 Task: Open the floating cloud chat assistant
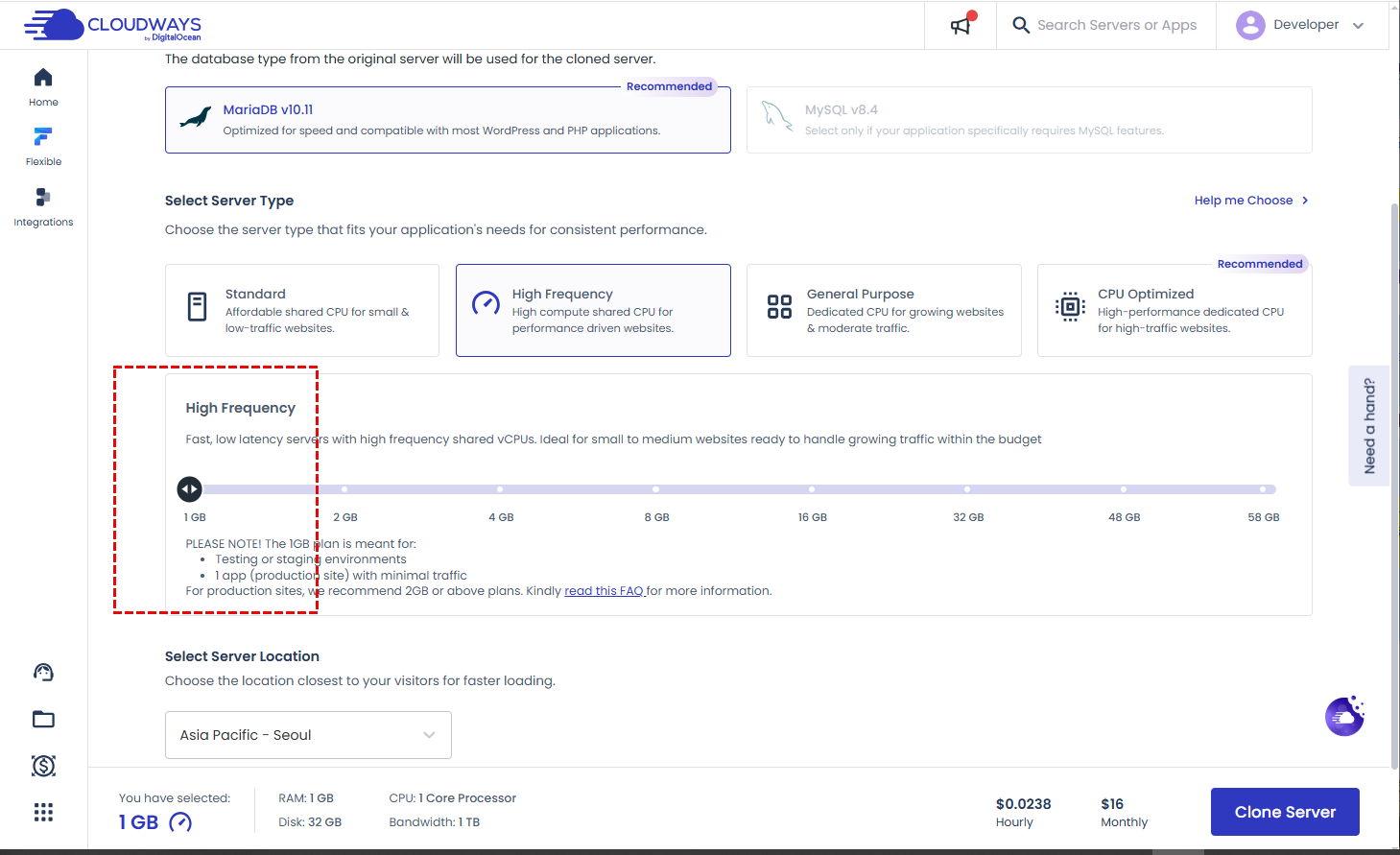[1345, 716]
